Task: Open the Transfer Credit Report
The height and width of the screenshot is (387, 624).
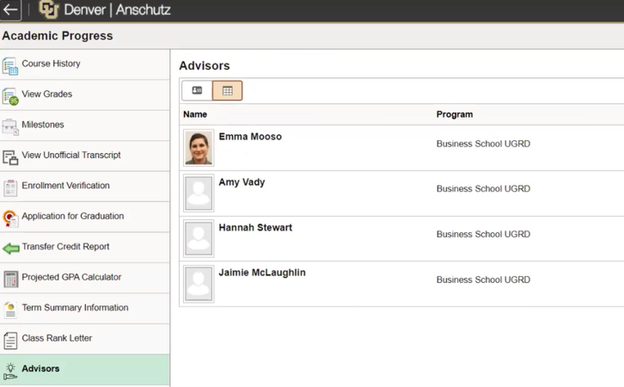Action: pyautogui.click(x=85, y=247)
